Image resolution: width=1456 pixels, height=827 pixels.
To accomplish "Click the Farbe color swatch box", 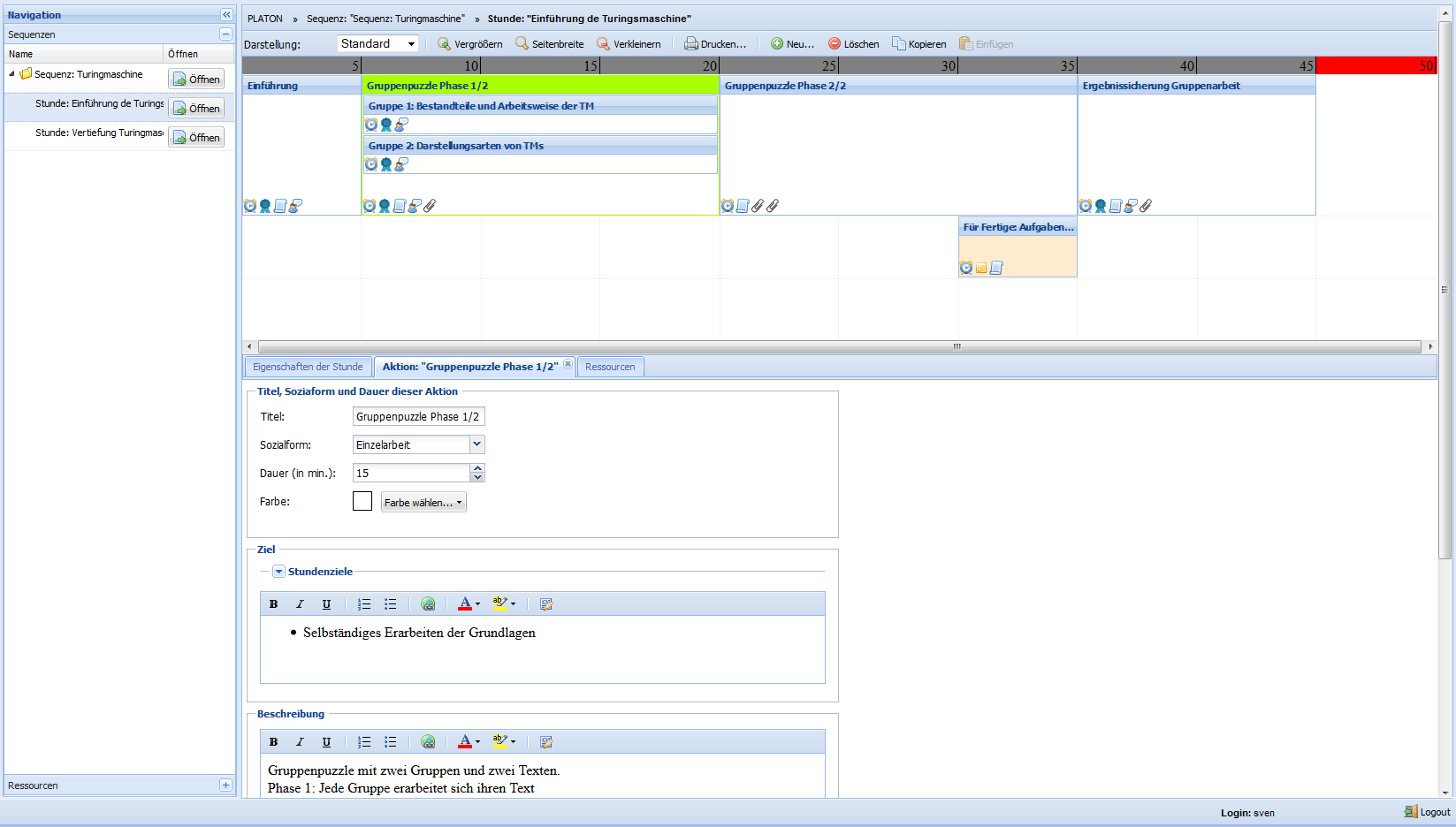I will pyautogui.click(x=362, y=501).
